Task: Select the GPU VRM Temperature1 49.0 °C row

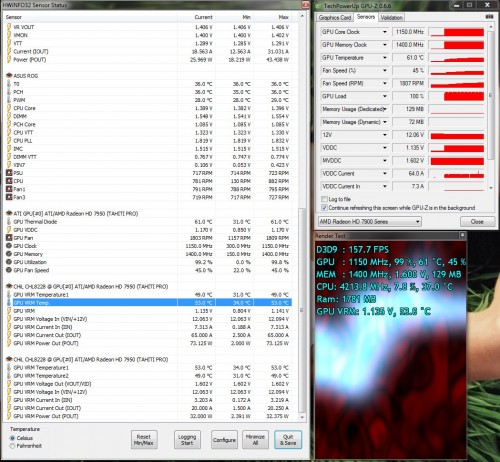Action: click(149, 295)
